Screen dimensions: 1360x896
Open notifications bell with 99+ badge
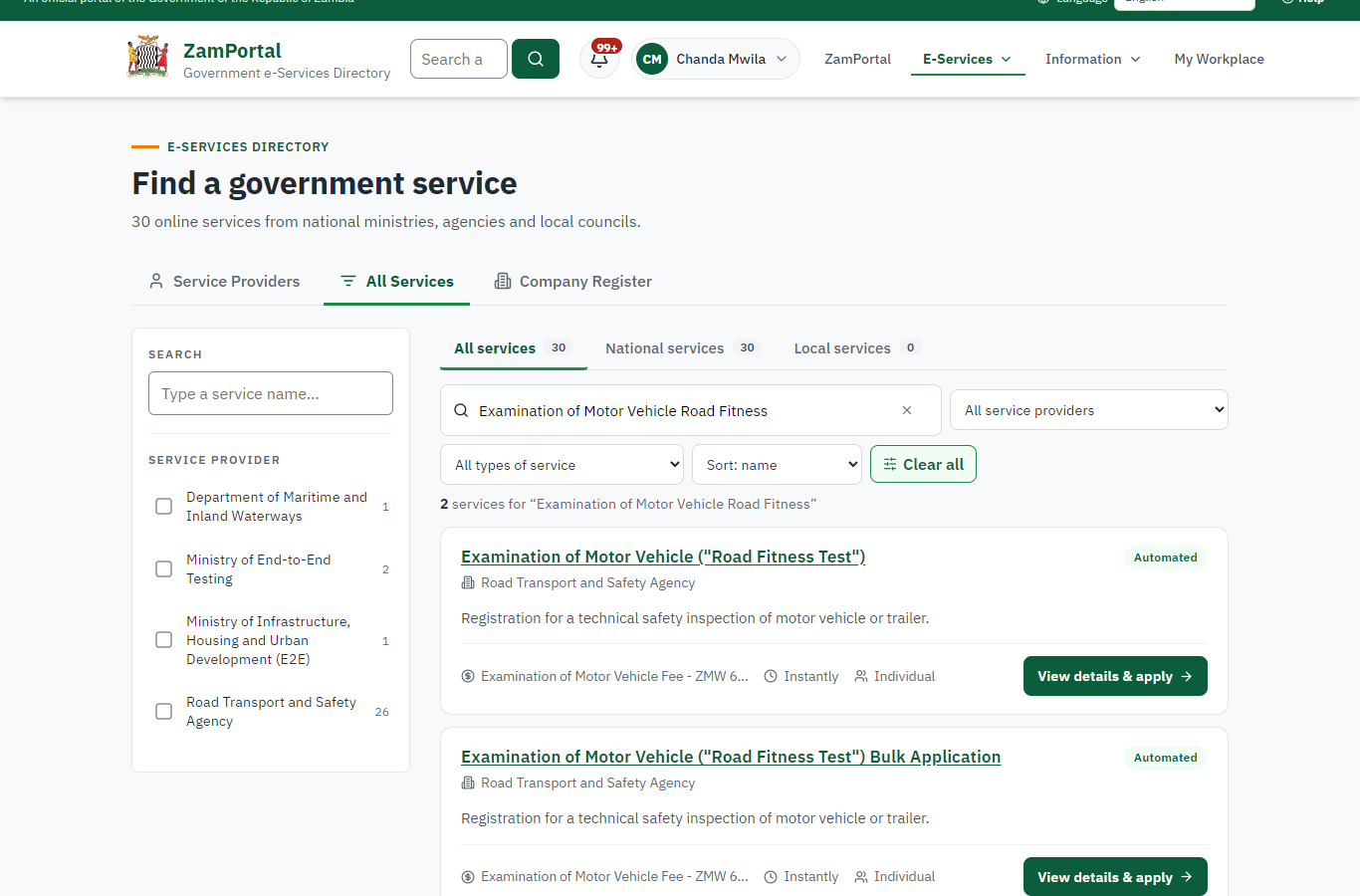click(x=599, y=59)
